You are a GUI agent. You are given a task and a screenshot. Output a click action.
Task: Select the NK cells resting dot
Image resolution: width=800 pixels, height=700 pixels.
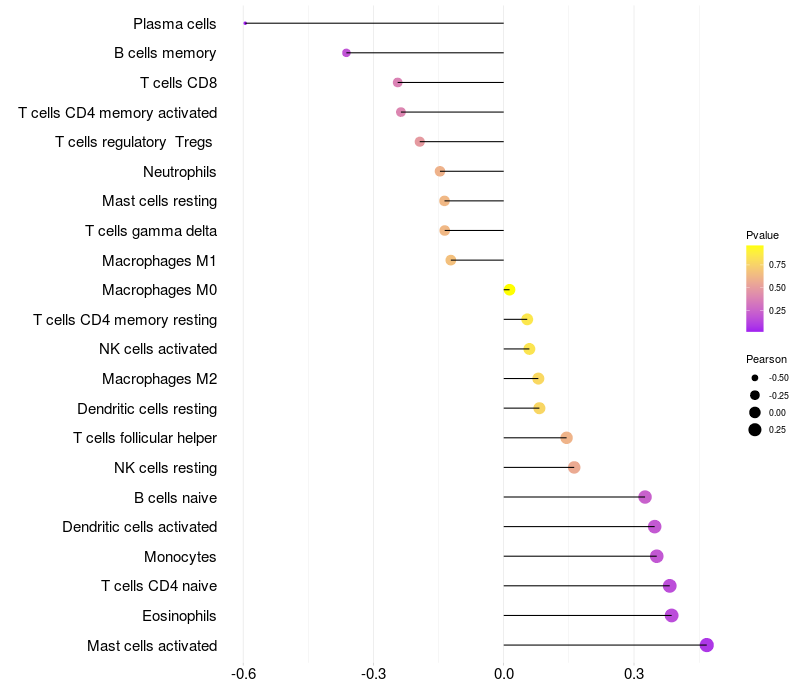pos(574,467)
